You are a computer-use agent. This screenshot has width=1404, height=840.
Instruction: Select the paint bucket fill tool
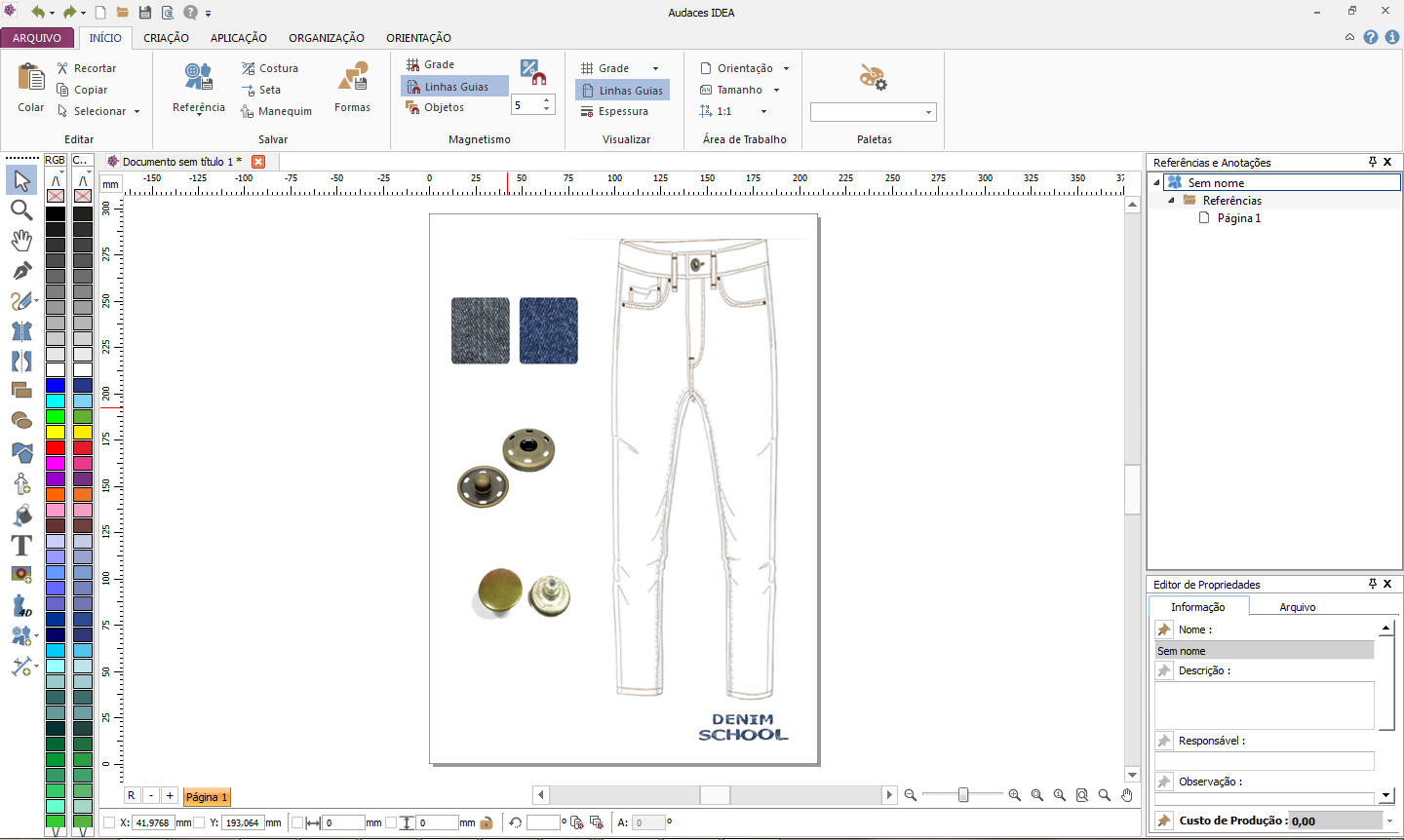pos(21,515)
